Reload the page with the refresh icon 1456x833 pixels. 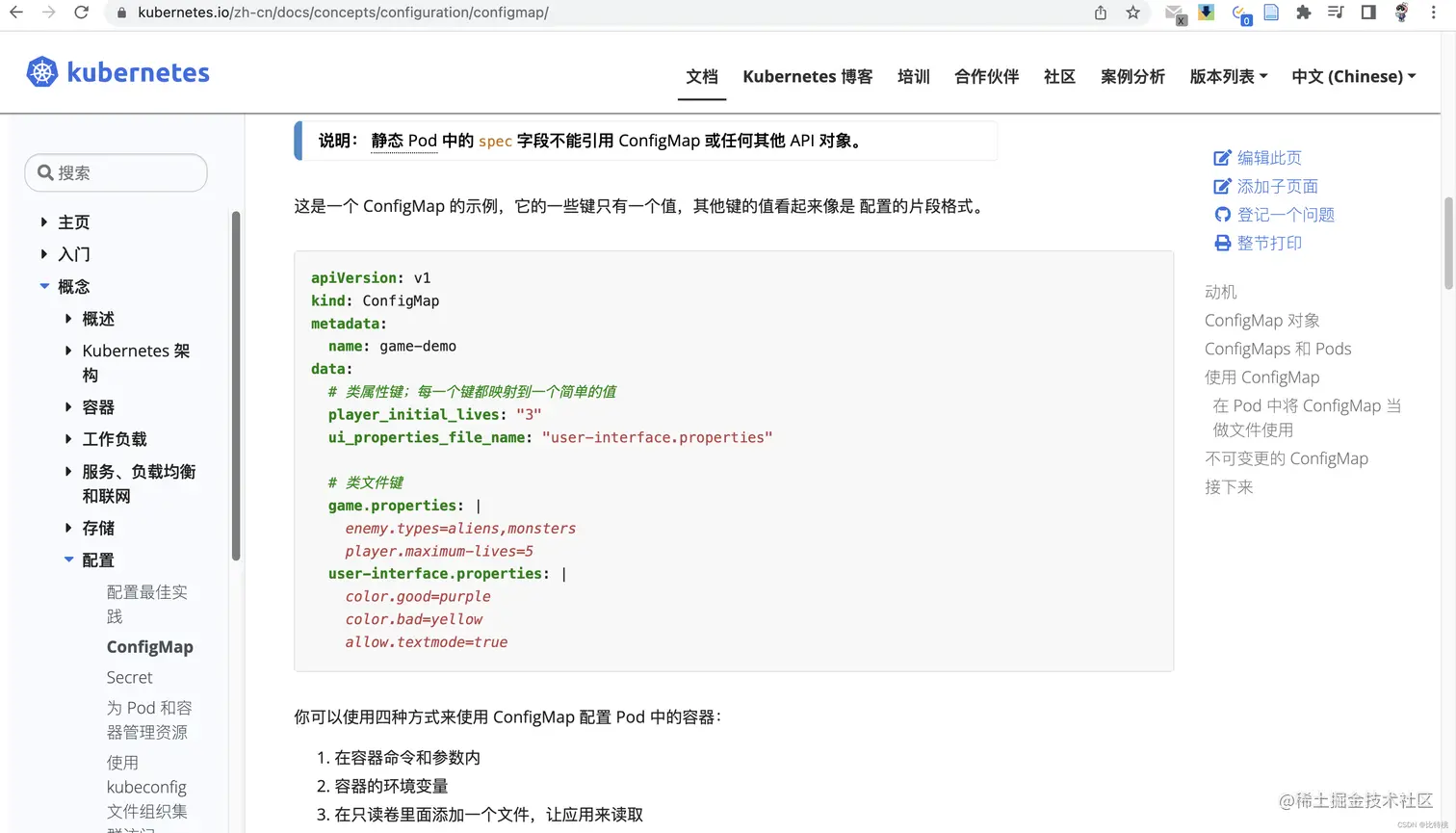[x=82, y=13]
